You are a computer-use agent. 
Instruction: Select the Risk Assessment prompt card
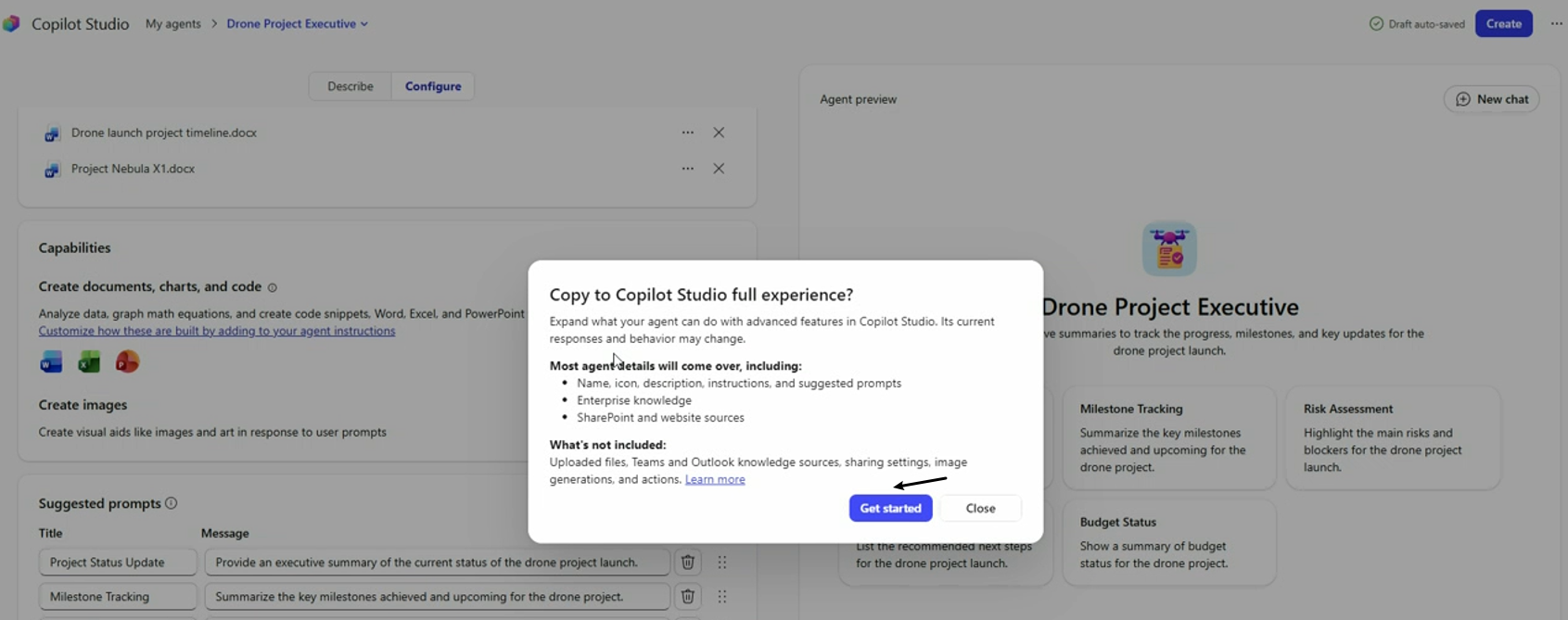tap(1393, 437)
